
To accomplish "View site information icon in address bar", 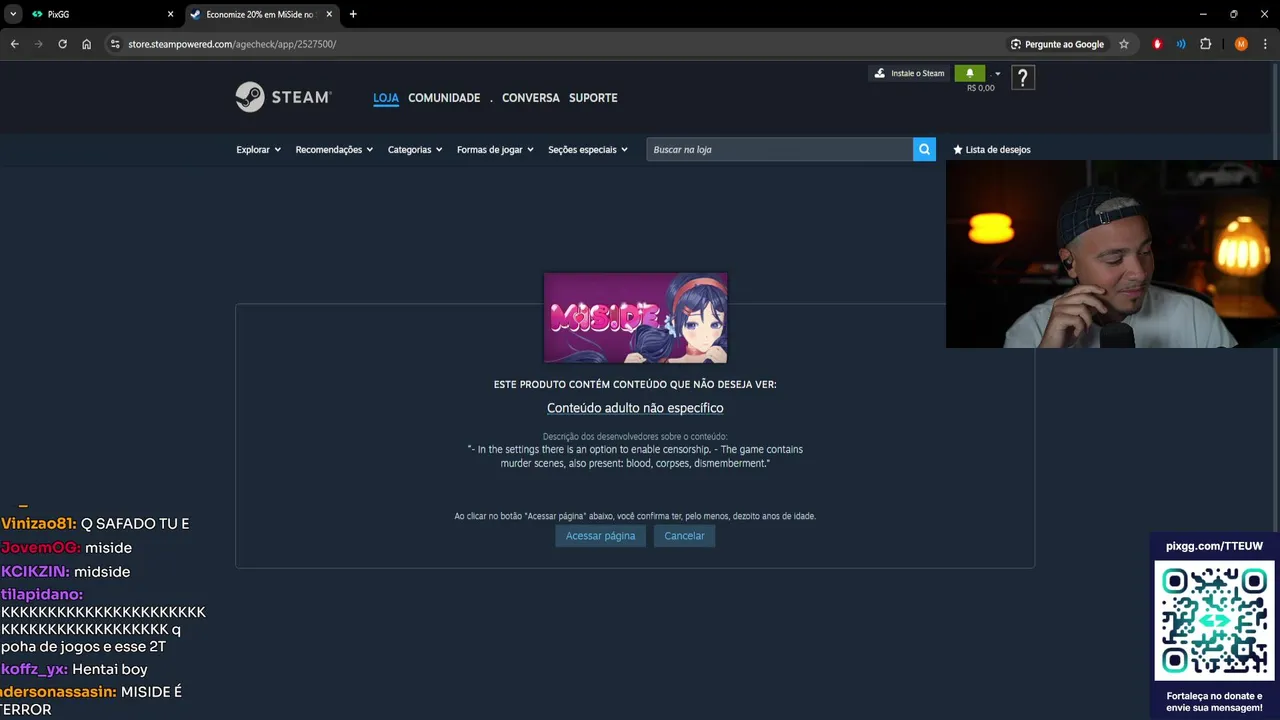I will tap(115, 44).
